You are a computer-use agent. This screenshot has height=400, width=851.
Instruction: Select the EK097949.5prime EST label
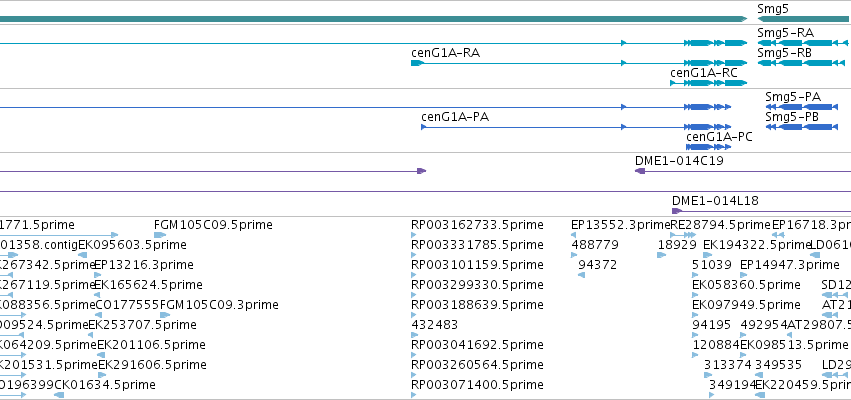pos(746,304)
